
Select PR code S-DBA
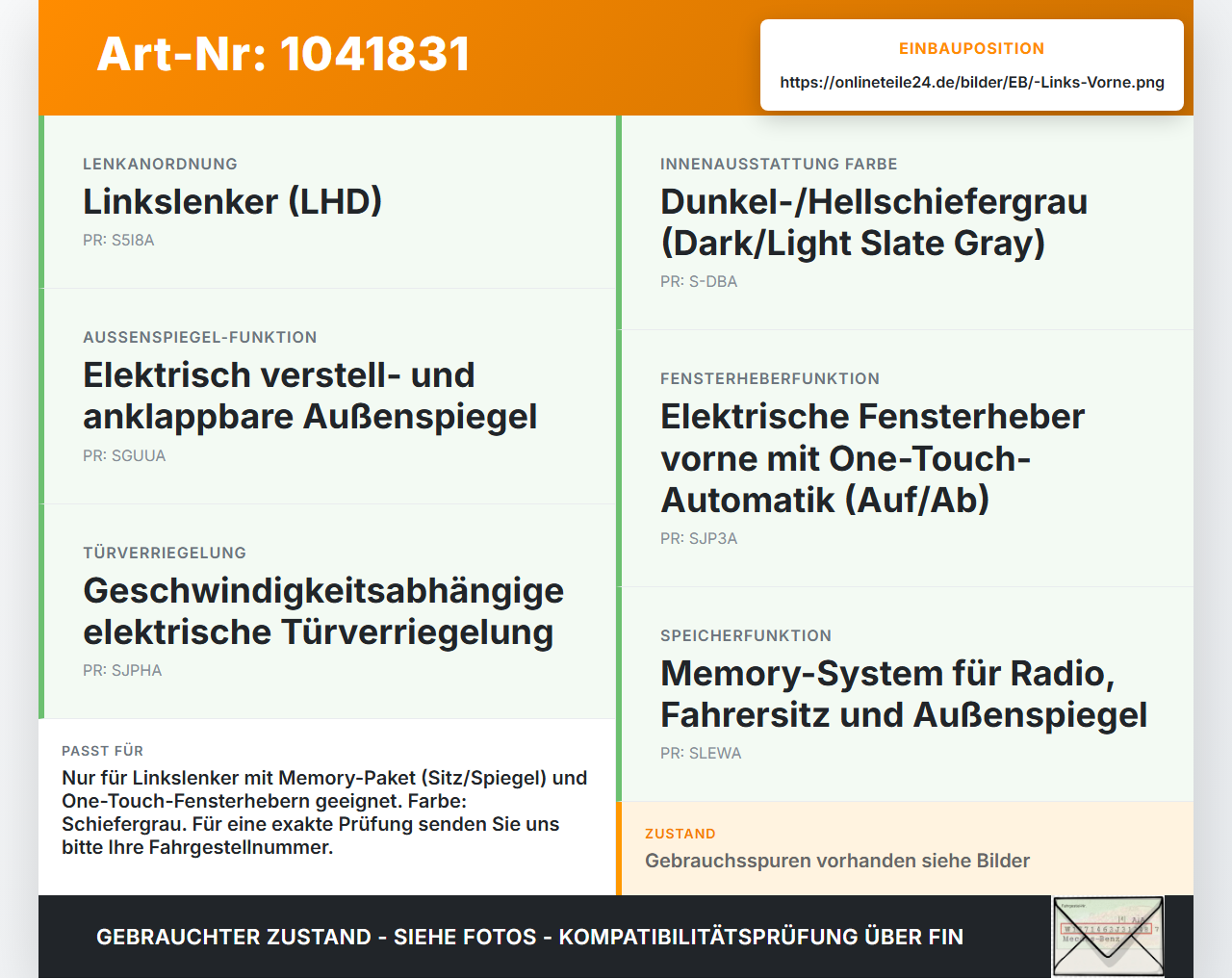(699, 281)
